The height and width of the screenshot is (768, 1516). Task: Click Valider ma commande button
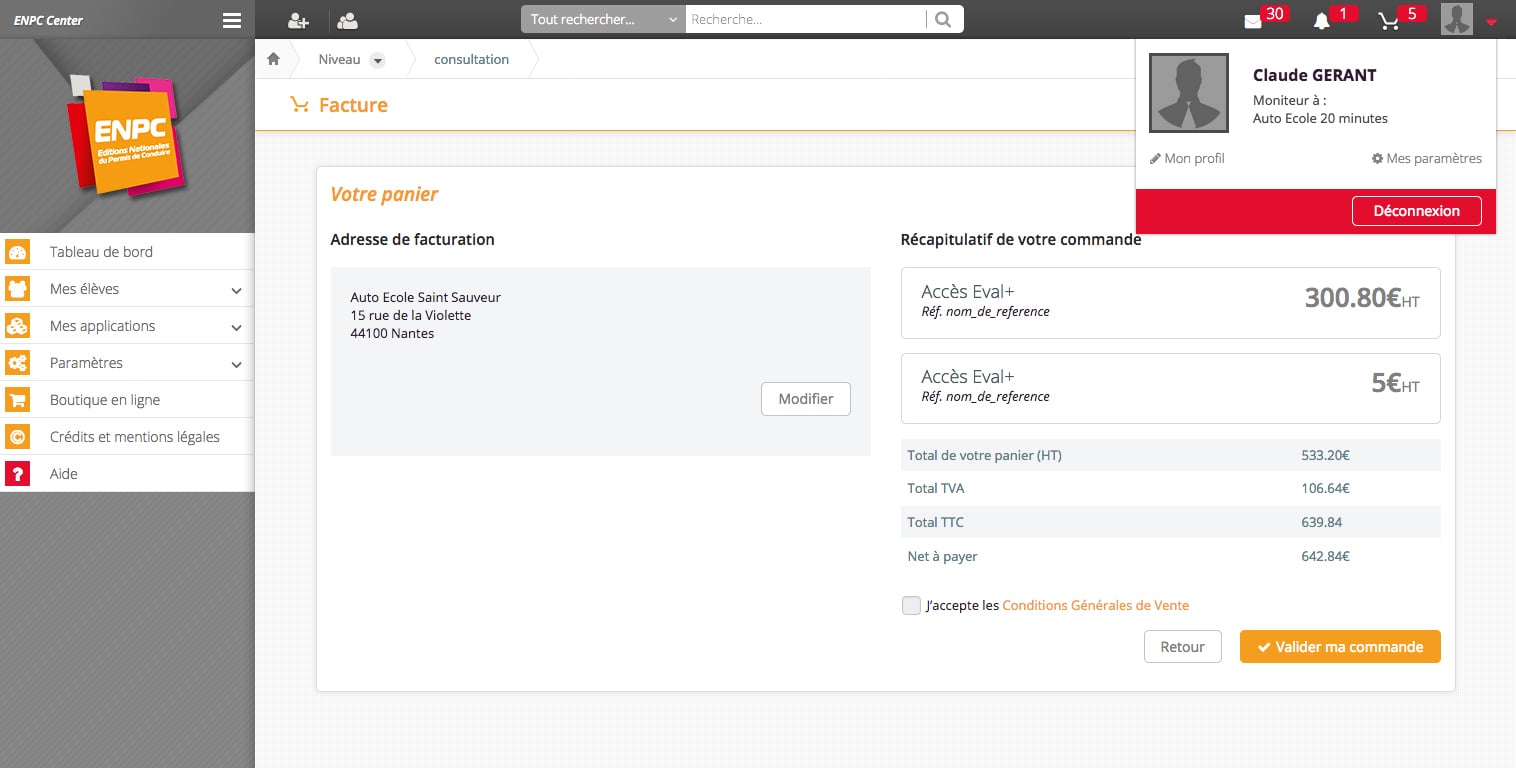1340,647
